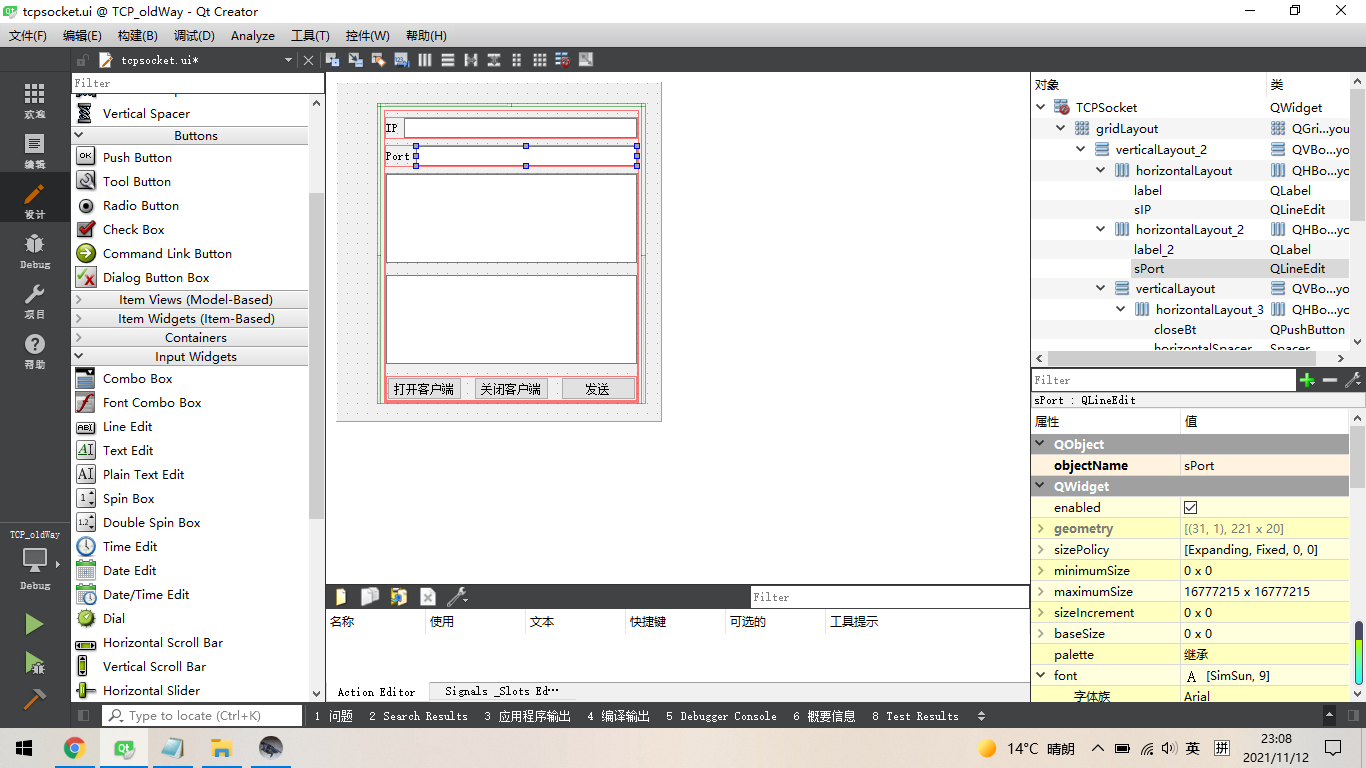Click Copy action icon in the Action Editor
Image resolution: width=1366 pixels, height=768 pixels.
[370, 597]
